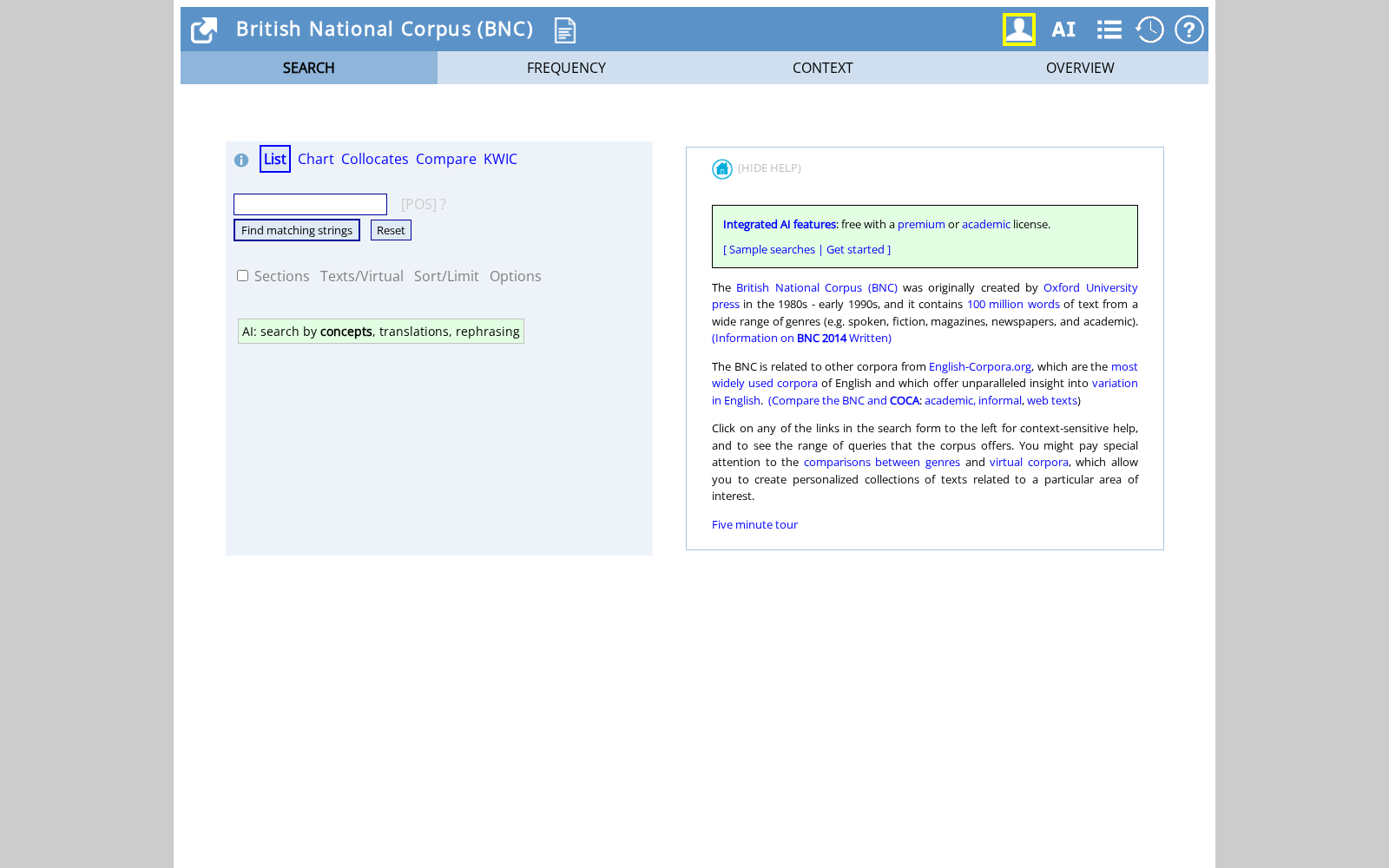Open the virtual corpora link
Viewport: 1389px width, 868px height.
(1029, 463)
